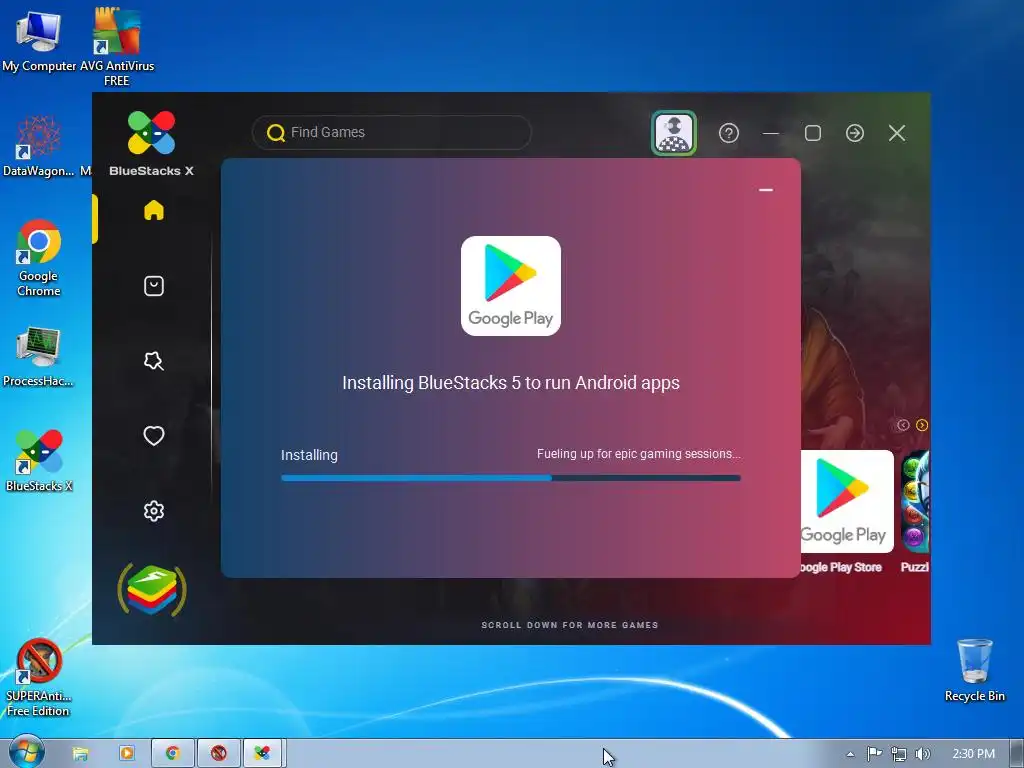
Task: Click the next carousel arrow
Action: [921, 425]
